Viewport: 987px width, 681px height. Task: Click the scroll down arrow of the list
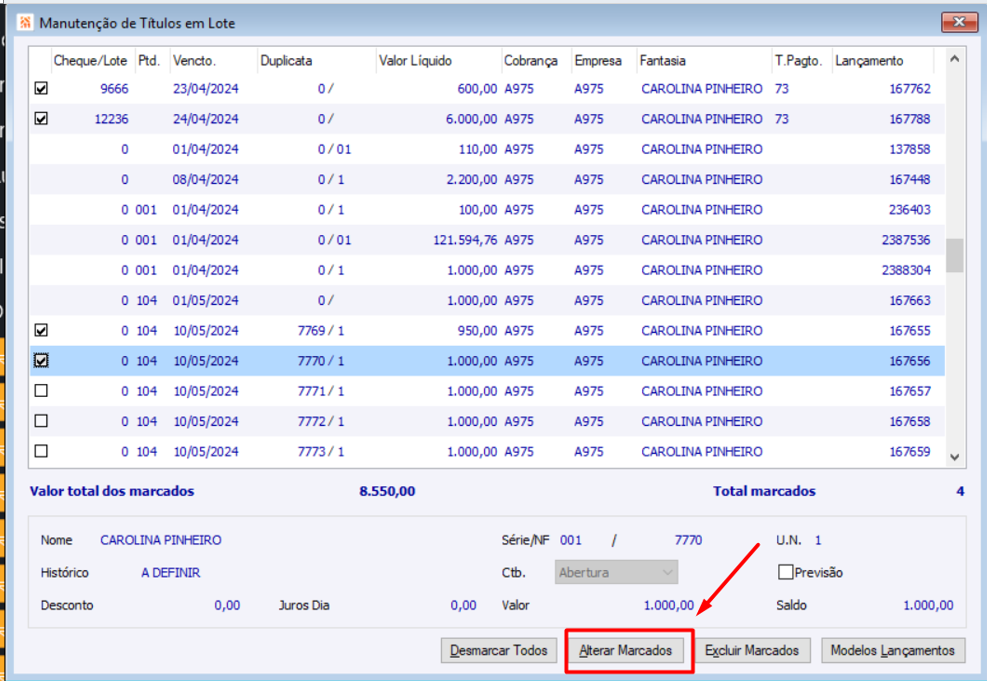(x=954, y=457)
